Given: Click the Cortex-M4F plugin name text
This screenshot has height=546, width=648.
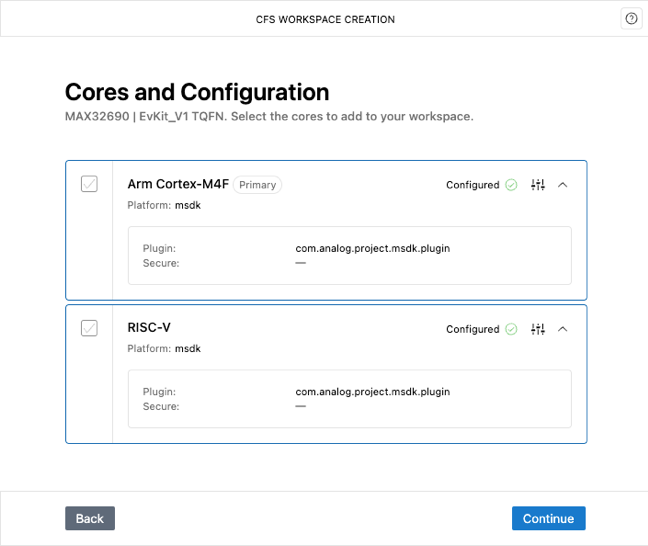Looking at the screenshot, I should pos(372,248).
